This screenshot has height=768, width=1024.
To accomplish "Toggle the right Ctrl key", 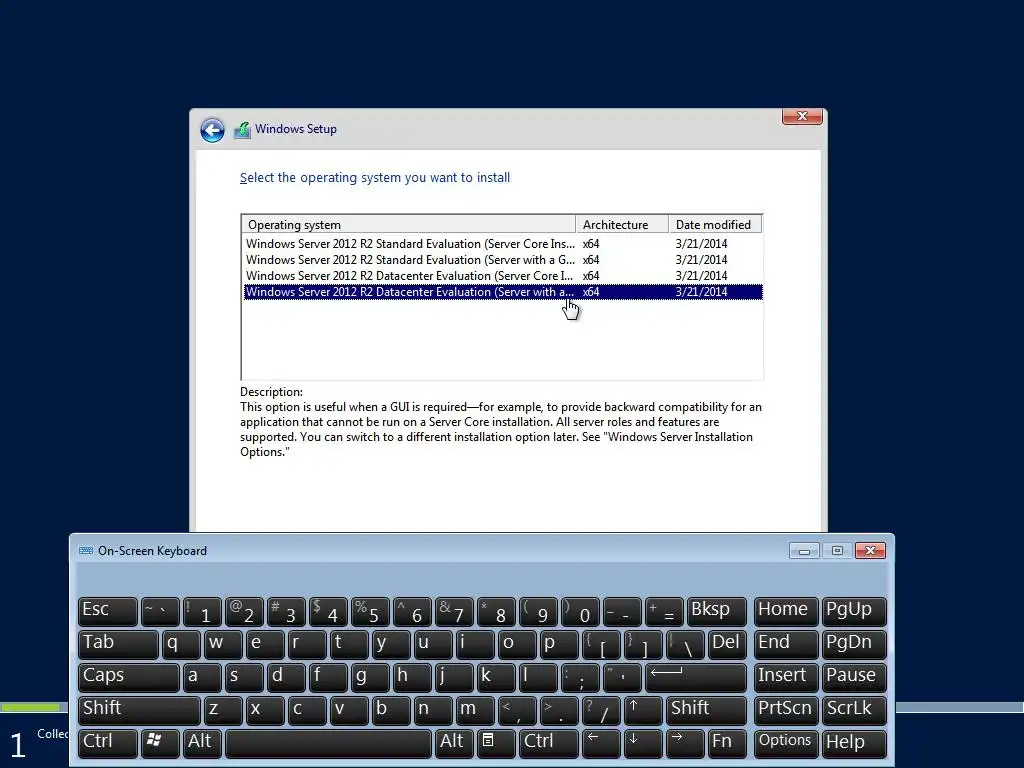I will pyautogui.click(x=549, y=743).
